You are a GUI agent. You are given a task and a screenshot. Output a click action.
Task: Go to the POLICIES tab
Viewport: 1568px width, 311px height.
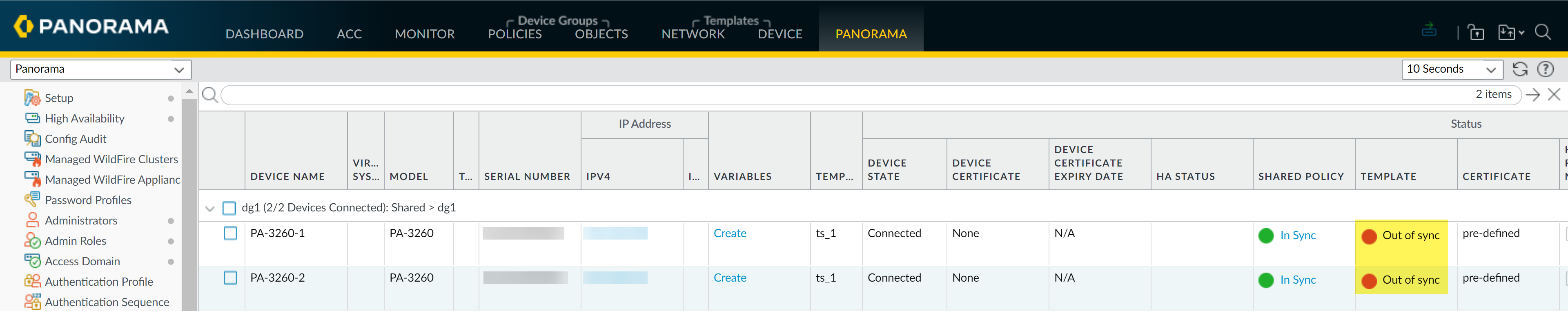[514, 34]
